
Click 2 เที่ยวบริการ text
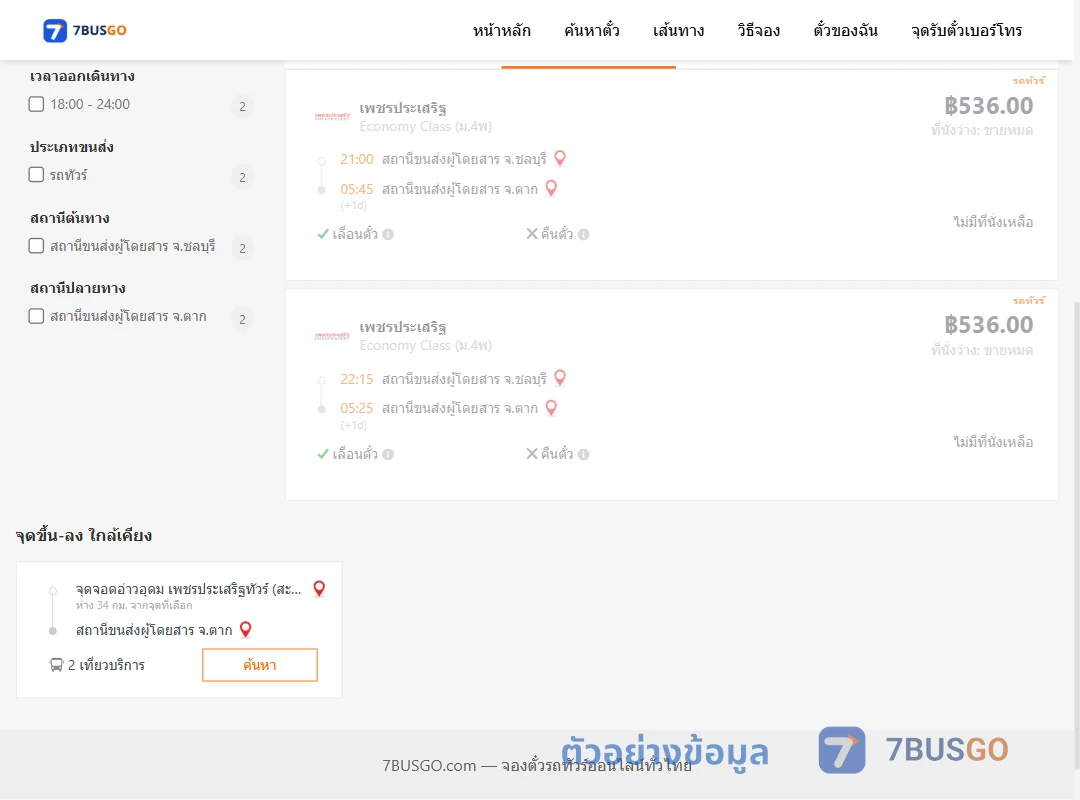click(106, 665)
